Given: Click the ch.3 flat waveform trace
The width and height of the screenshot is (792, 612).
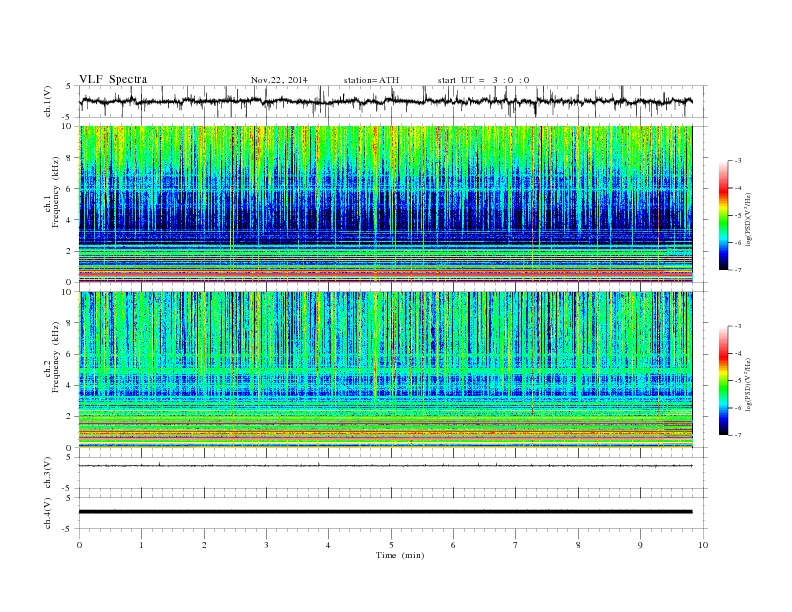Looking at the screenshot, I should [x=385, y=466].
